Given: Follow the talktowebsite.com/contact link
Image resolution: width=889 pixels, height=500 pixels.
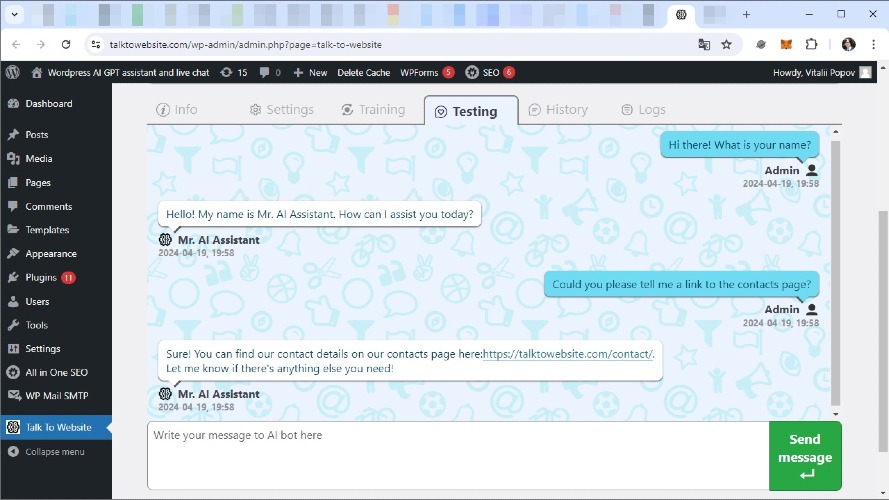Looking at the screenshot, I should (568, 354).
